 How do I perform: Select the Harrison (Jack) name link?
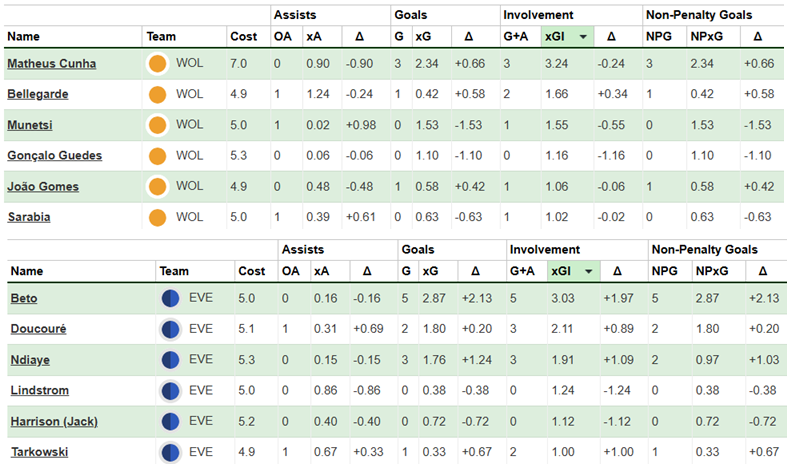pos(54,421)
